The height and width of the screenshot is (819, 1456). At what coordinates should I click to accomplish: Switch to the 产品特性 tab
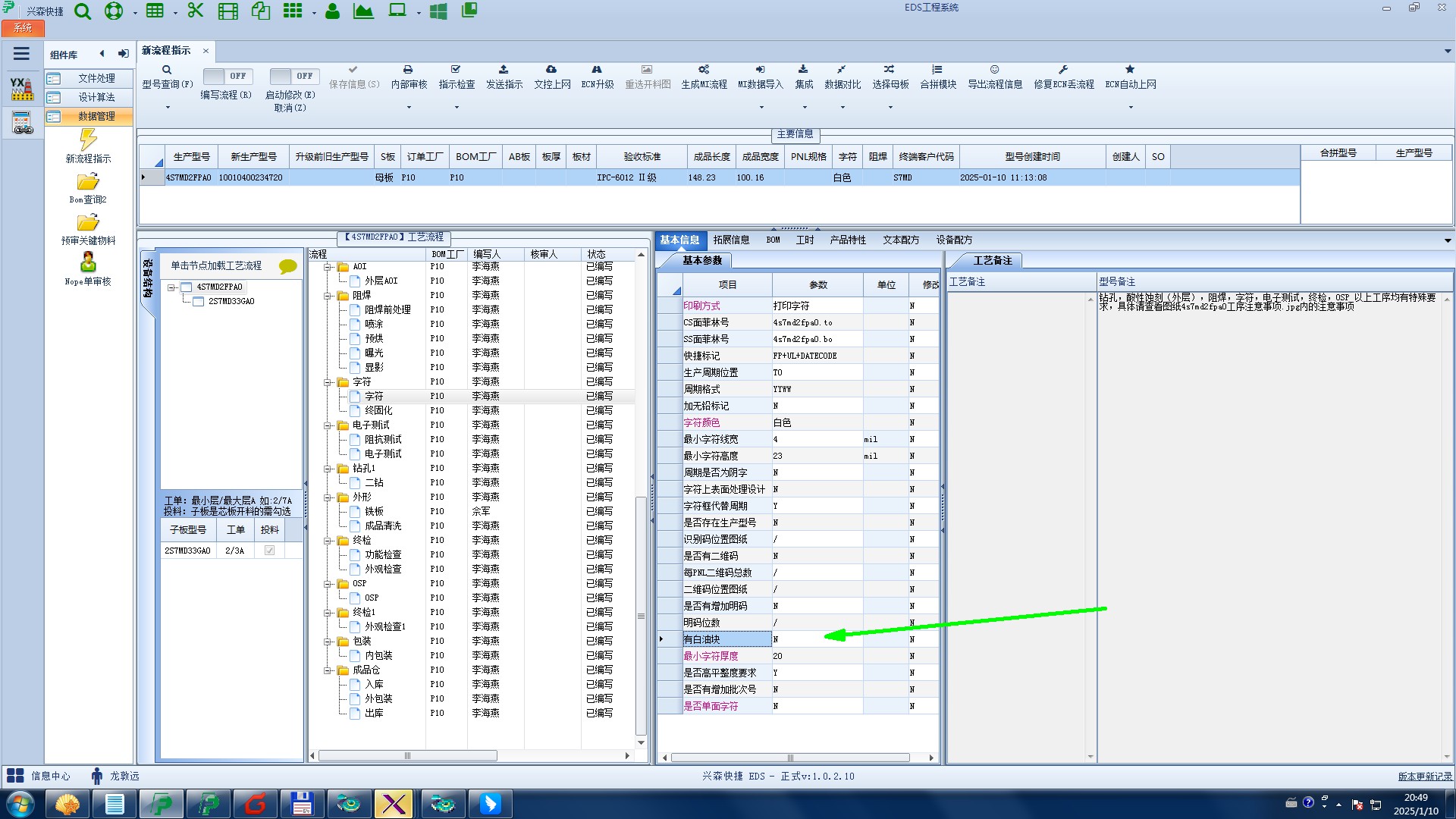pyautogui.click(x=847, y=240)
